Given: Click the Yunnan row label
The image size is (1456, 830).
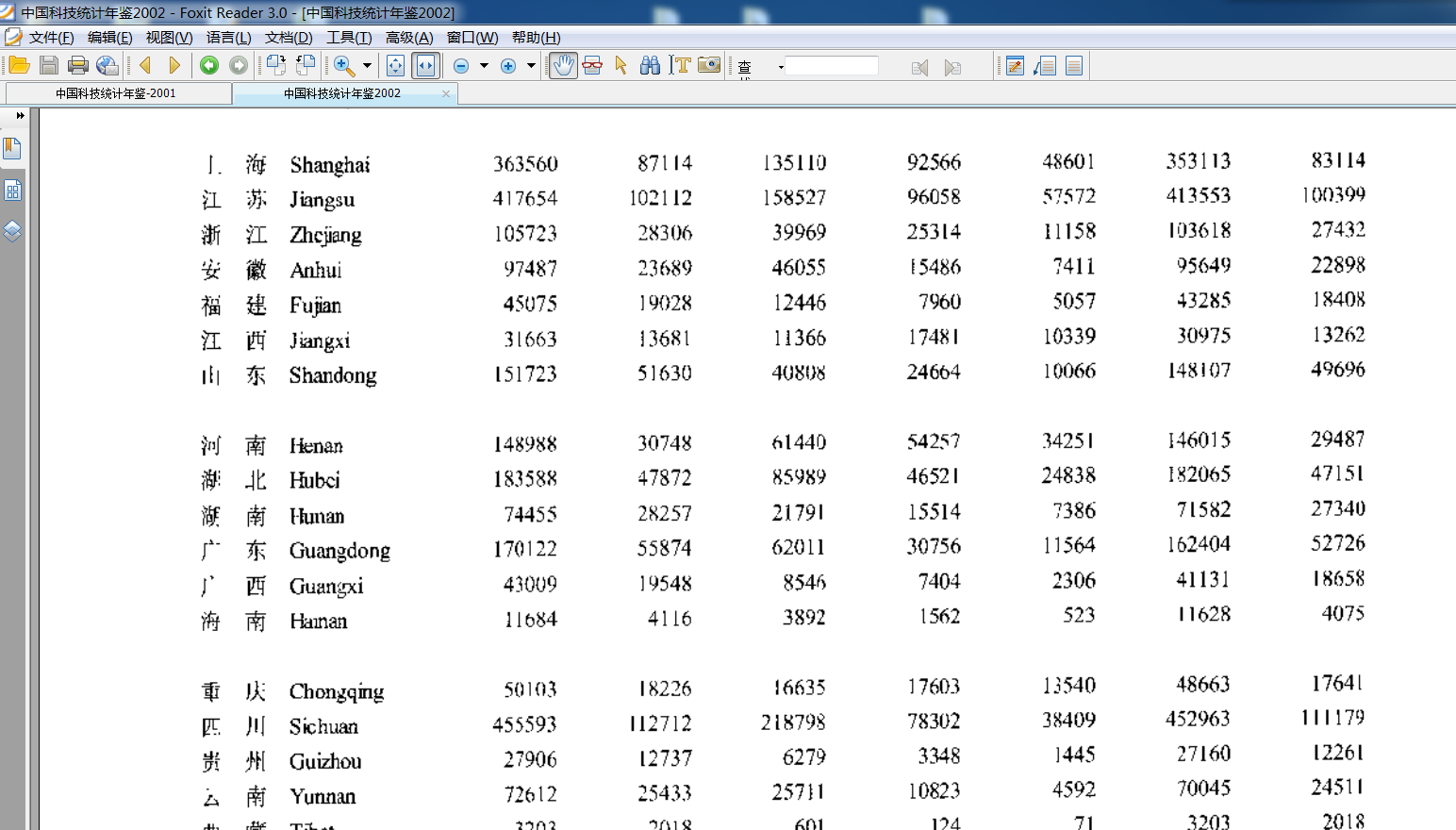Looking at the screenshot, I should tap(323, 796).
